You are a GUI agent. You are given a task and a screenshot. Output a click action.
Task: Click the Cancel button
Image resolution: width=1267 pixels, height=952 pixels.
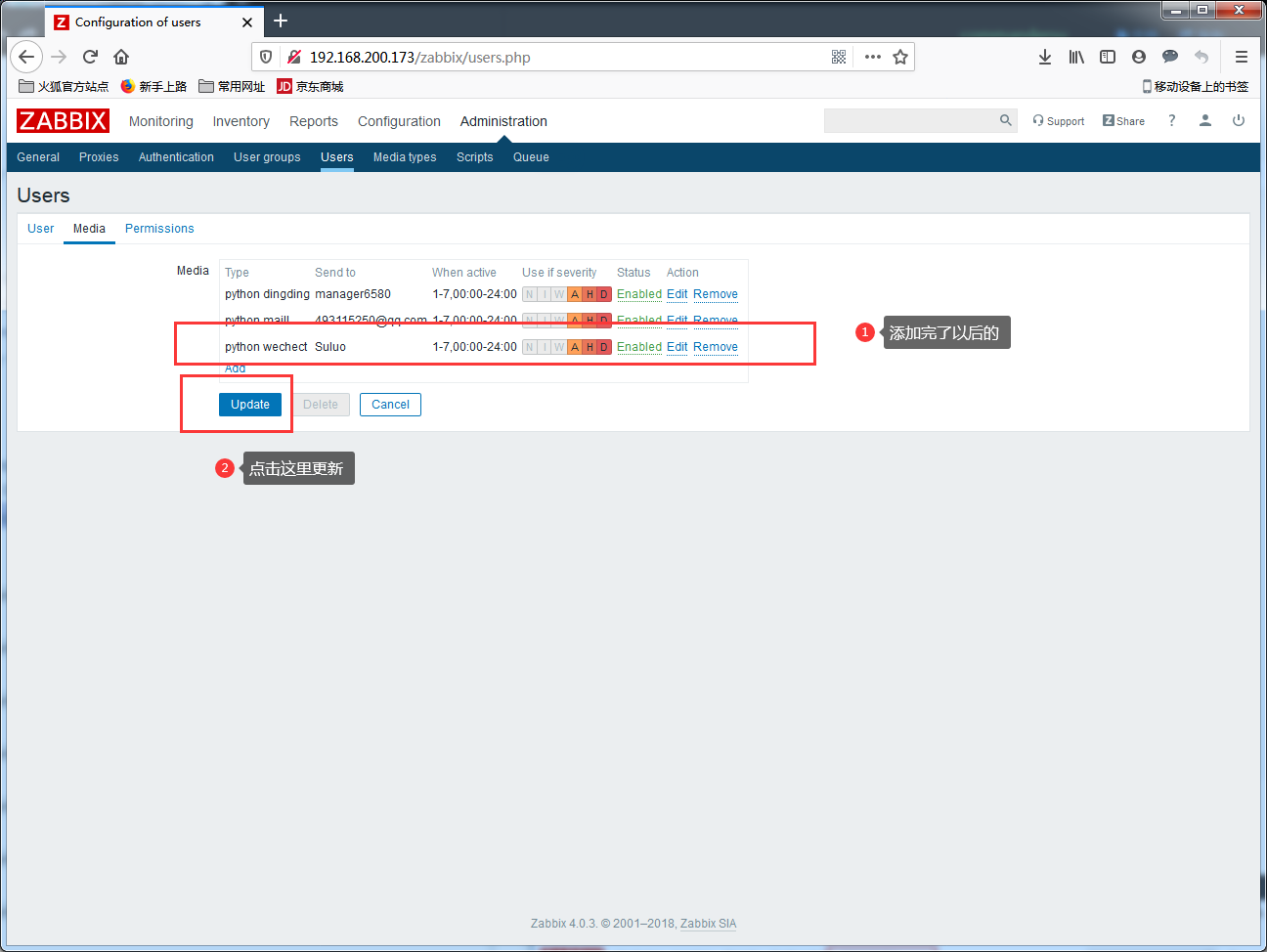[390, 405]
